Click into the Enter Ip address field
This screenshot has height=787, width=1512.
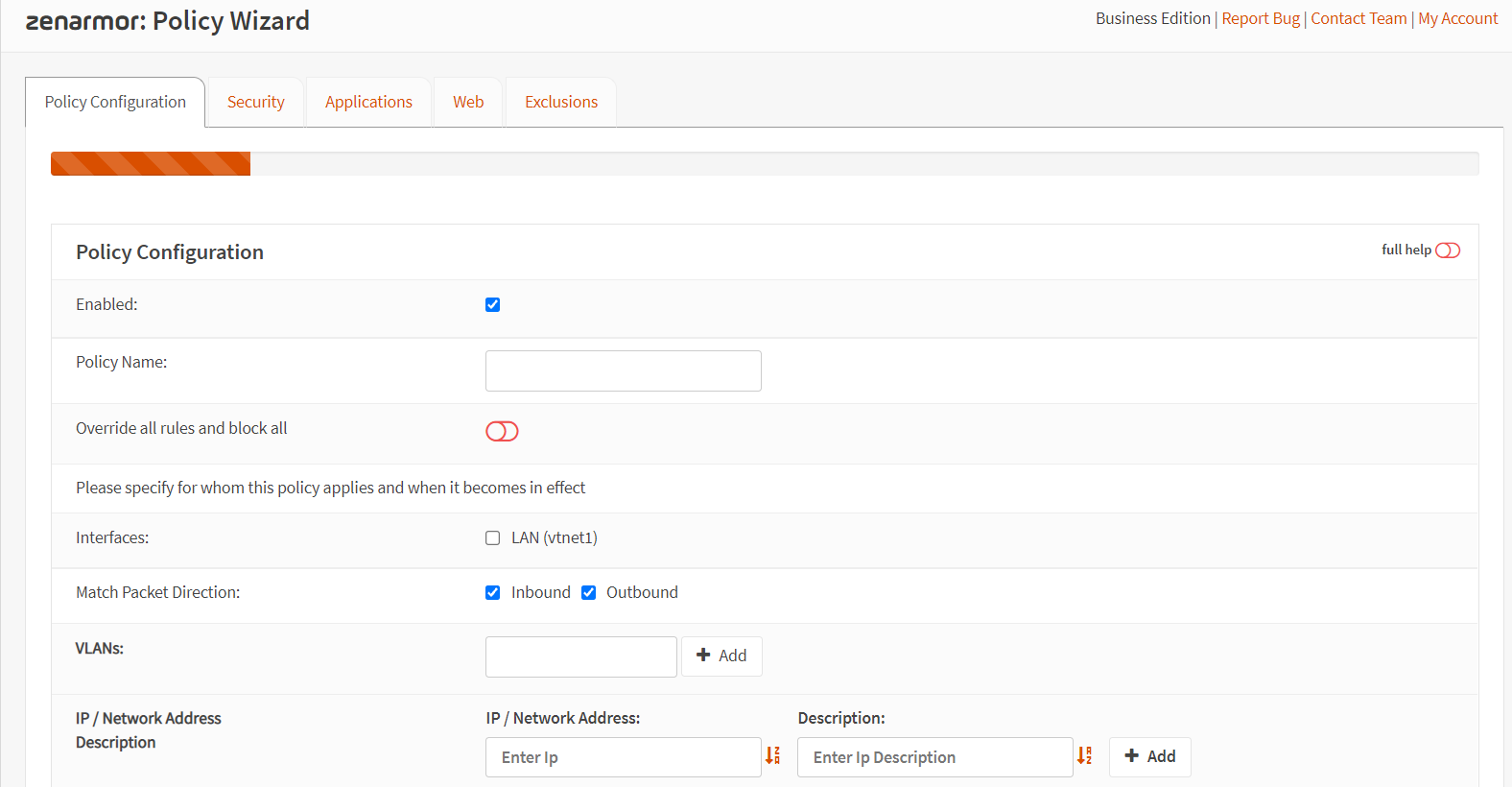coord(623,757)
